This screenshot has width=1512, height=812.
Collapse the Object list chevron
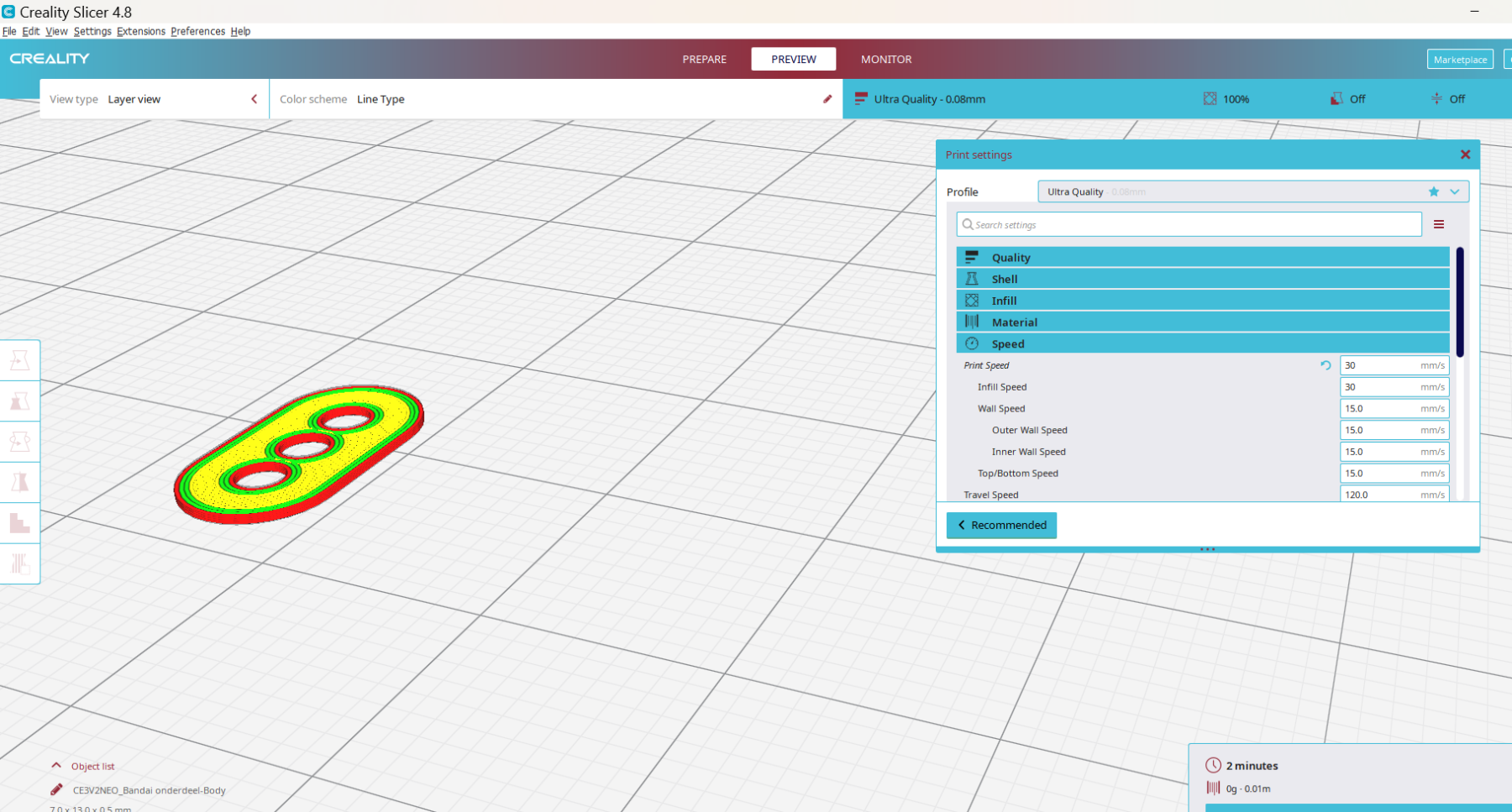pyautogui.click(x=56, y=766)
